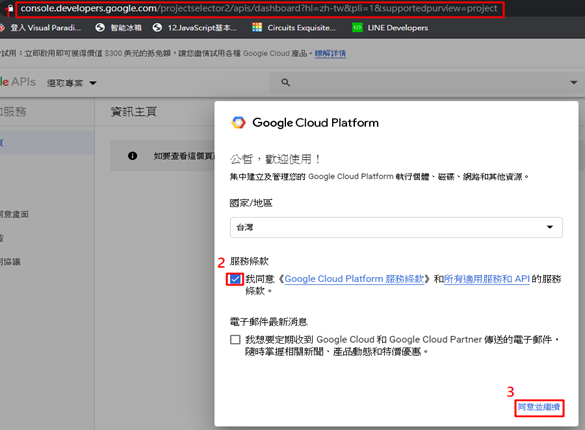Open the 智能冰箱 bookmark
The height and width of the screenshot is (430, 585).
click(x=119, y=28)
